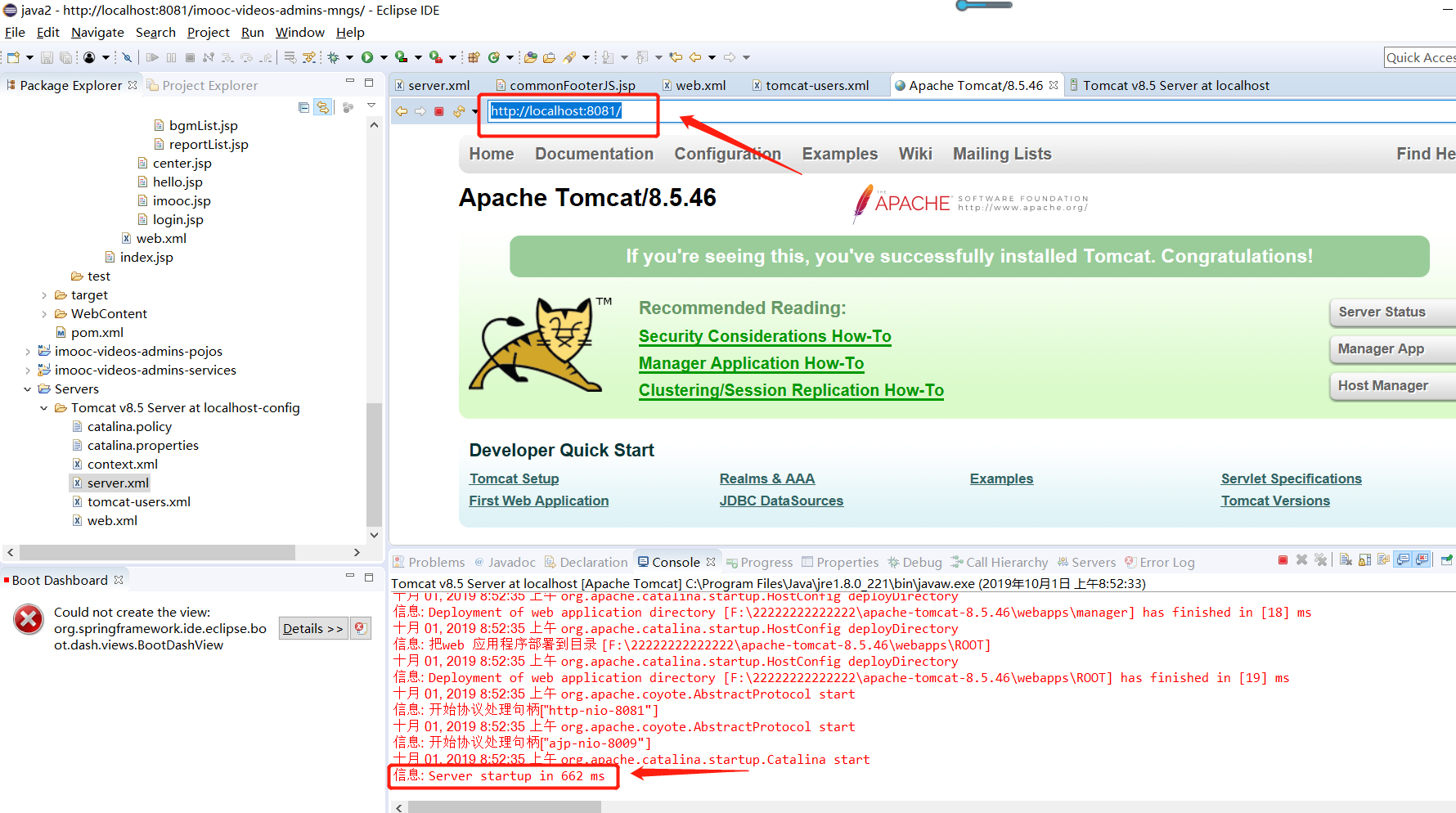Image resolution: width=1456 pixels, height=813 pixels.
Task: Collapse Tomcat v8.5 Server at localhost-config folder
Action: click(x=44, y=408)
